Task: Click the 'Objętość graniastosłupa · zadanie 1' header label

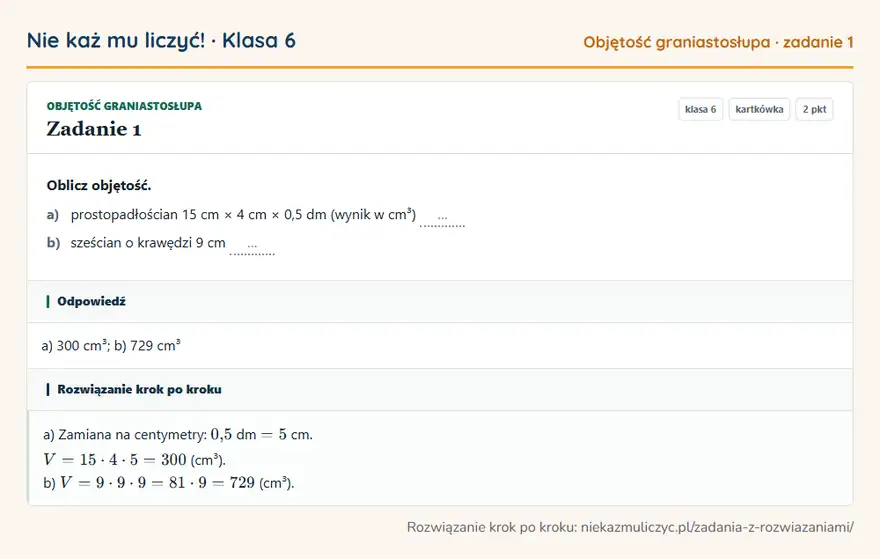Action: pyautogui.click(x=718, y=43)
